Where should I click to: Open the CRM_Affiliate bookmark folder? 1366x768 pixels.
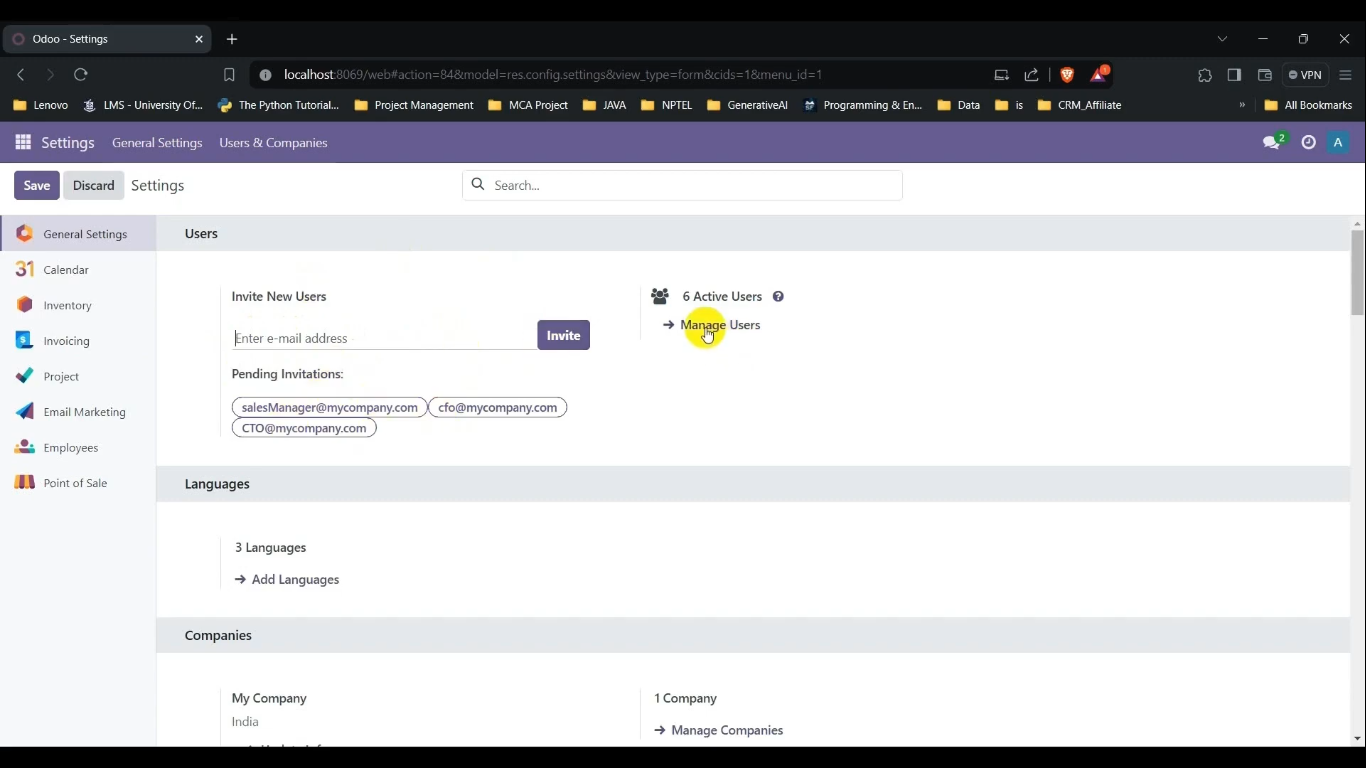pos(1080,105)
